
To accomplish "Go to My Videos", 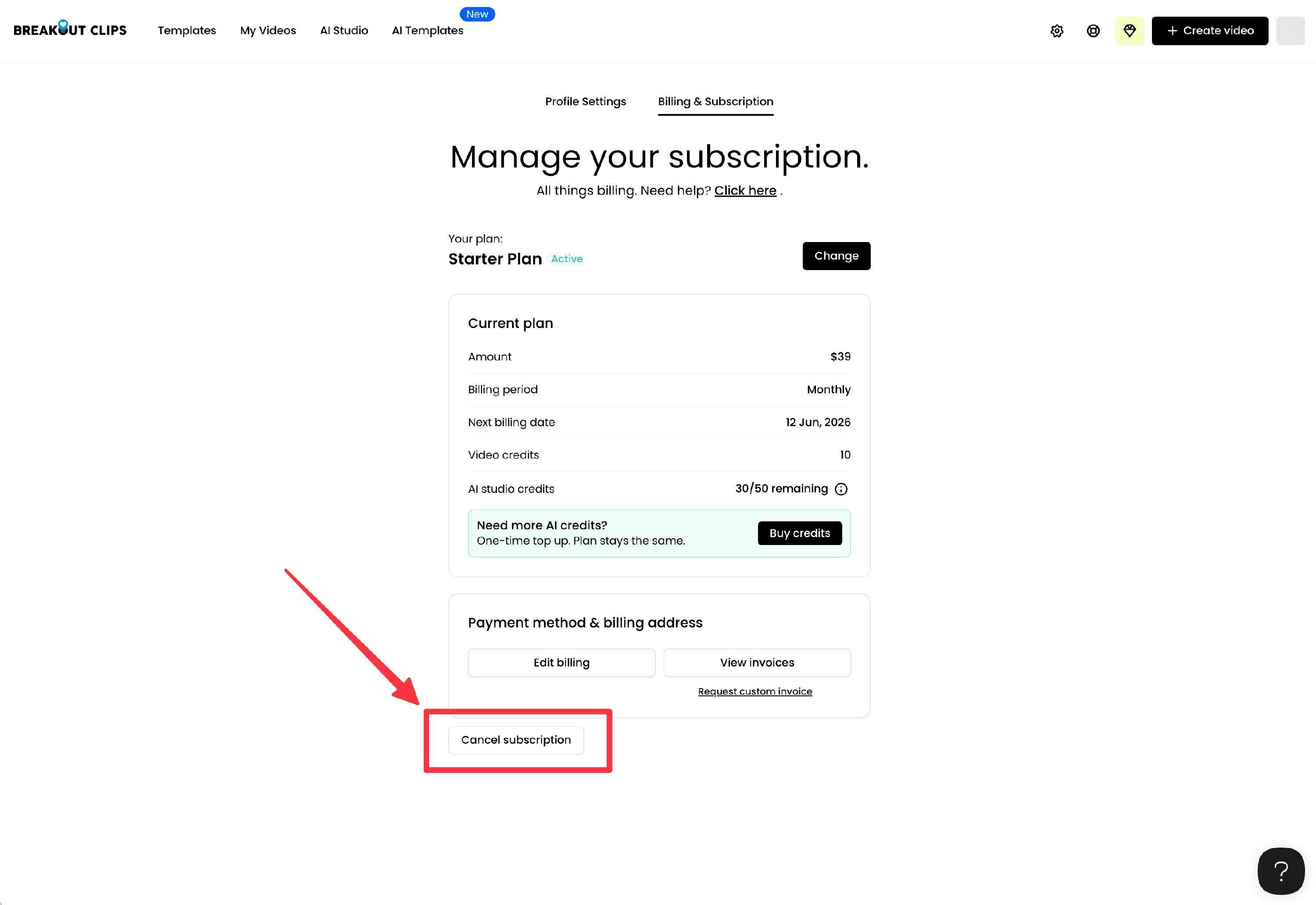I will pyautogui.click(x=268, y=31).
